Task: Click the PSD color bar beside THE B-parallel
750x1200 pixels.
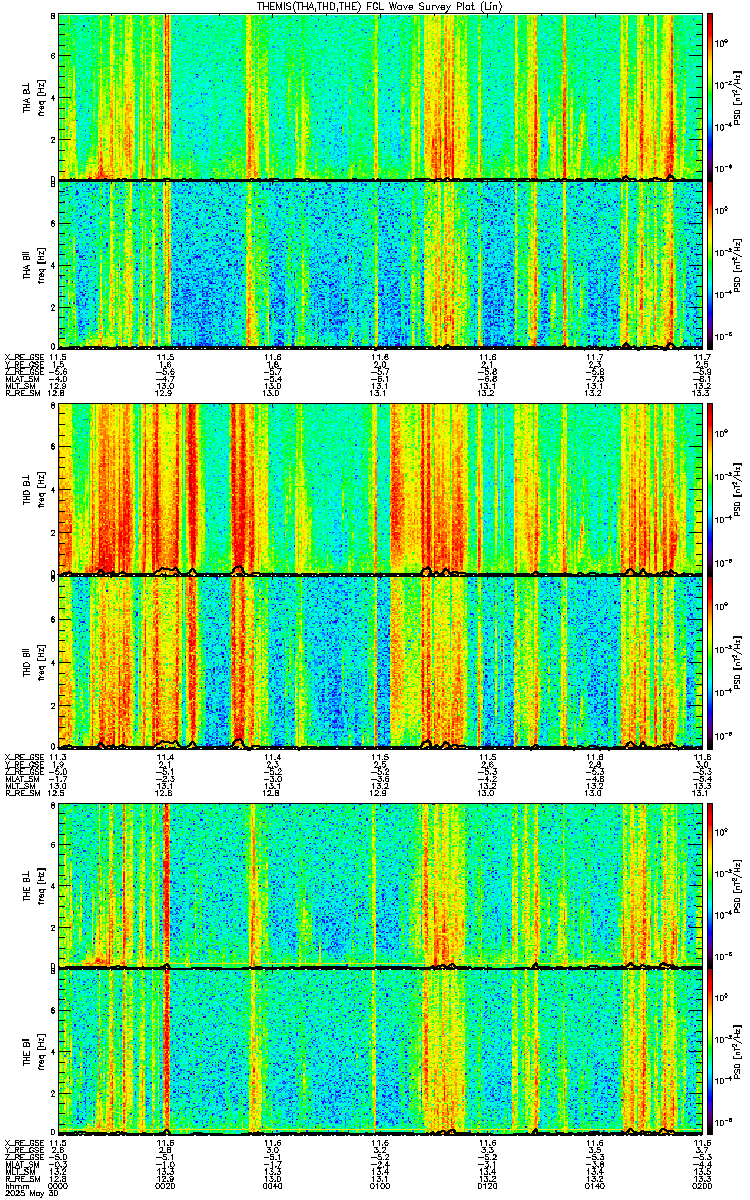Action: [x=711, y=1052]
